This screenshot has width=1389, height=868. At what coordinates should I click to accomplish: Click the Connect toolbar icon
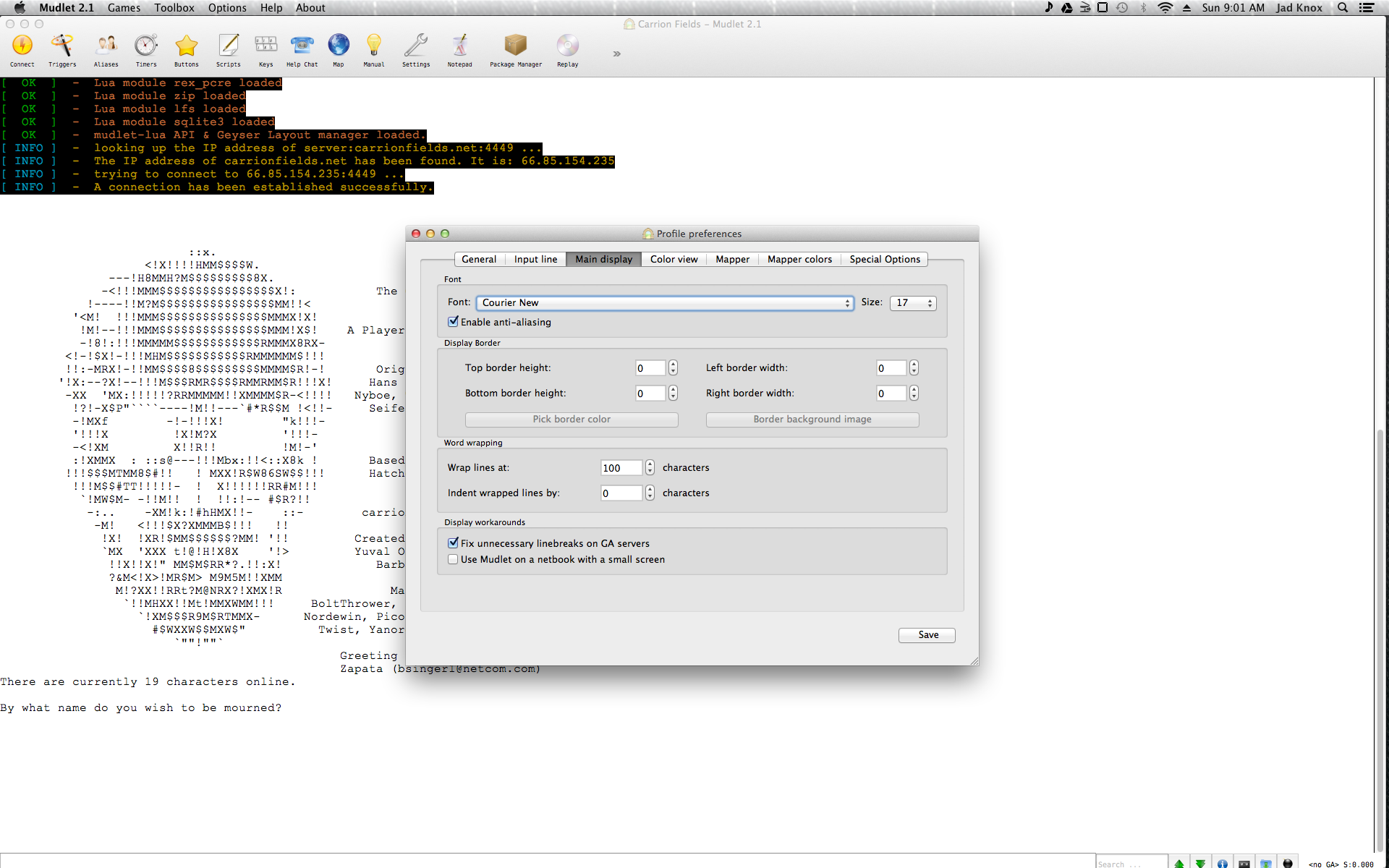tap(22, 51)
